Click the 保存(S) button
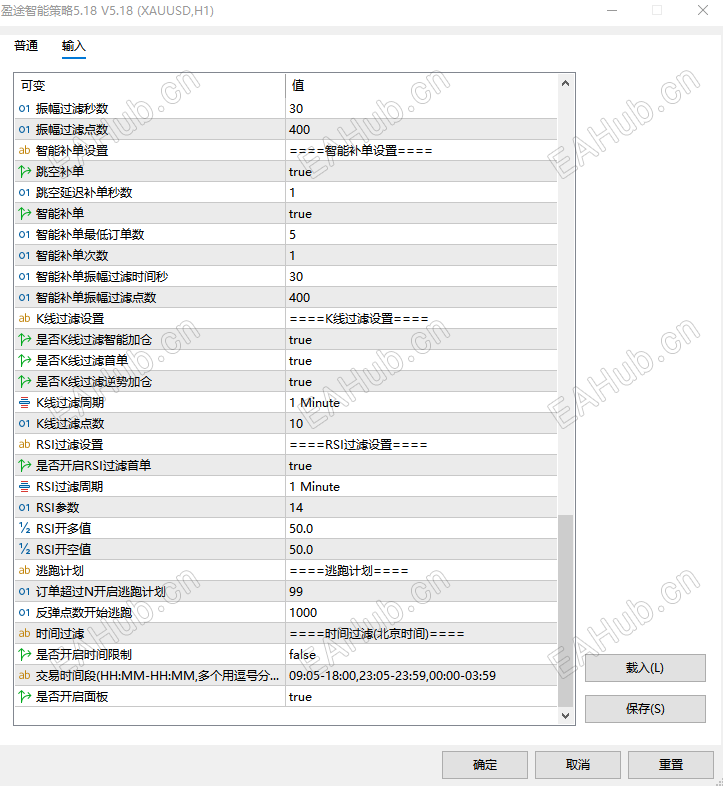 tap(645, 709)
